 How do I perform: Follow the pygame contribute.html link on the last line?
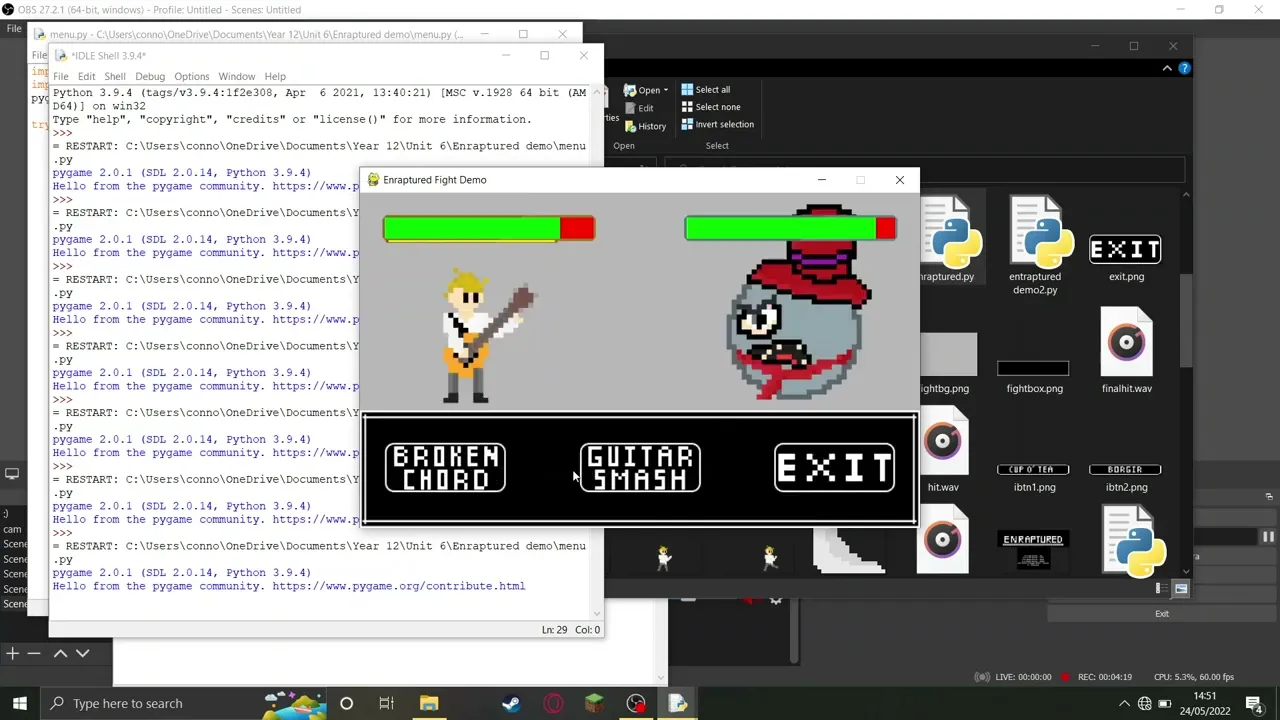tap(398, 586)
